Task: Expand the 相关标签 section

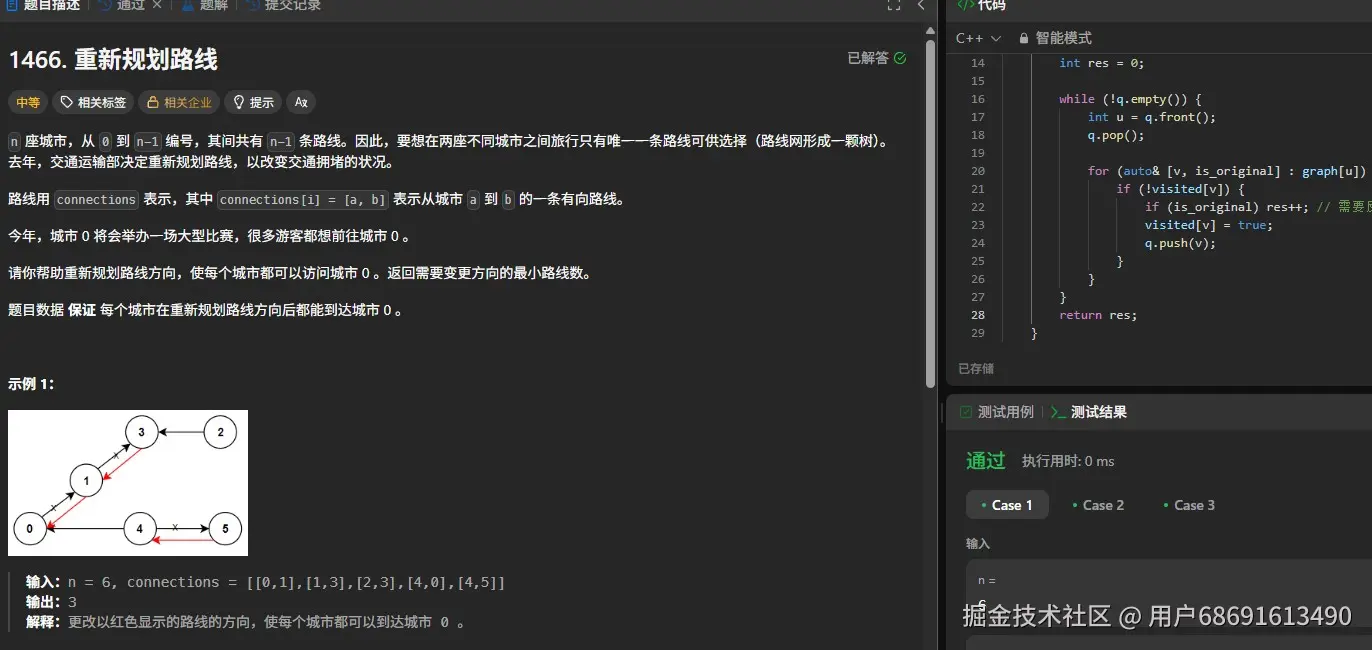Action: click(x=93, y=102)
